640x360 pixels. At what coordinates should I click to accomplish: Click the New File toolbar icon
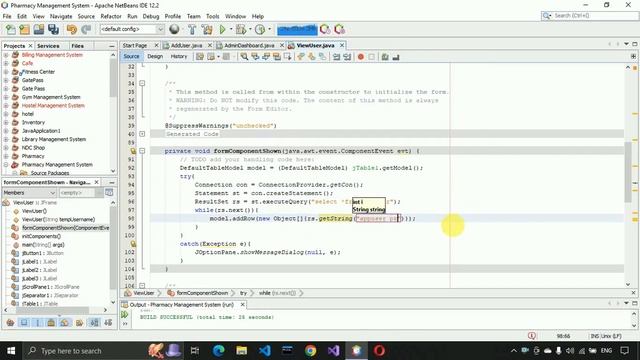coord(10,29)
